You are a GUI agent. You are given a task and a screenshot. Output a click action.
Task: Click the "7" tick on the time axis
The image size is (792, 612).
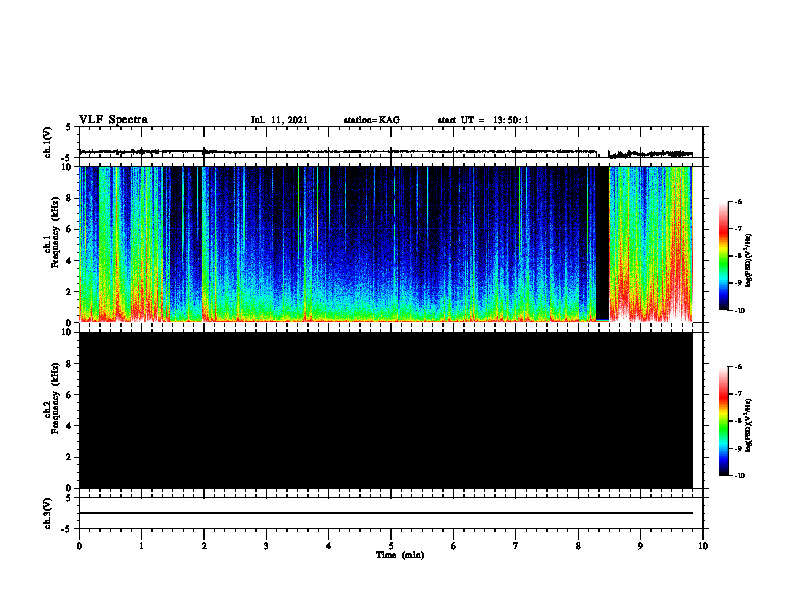pyautogui.click(x=516, y=546)
